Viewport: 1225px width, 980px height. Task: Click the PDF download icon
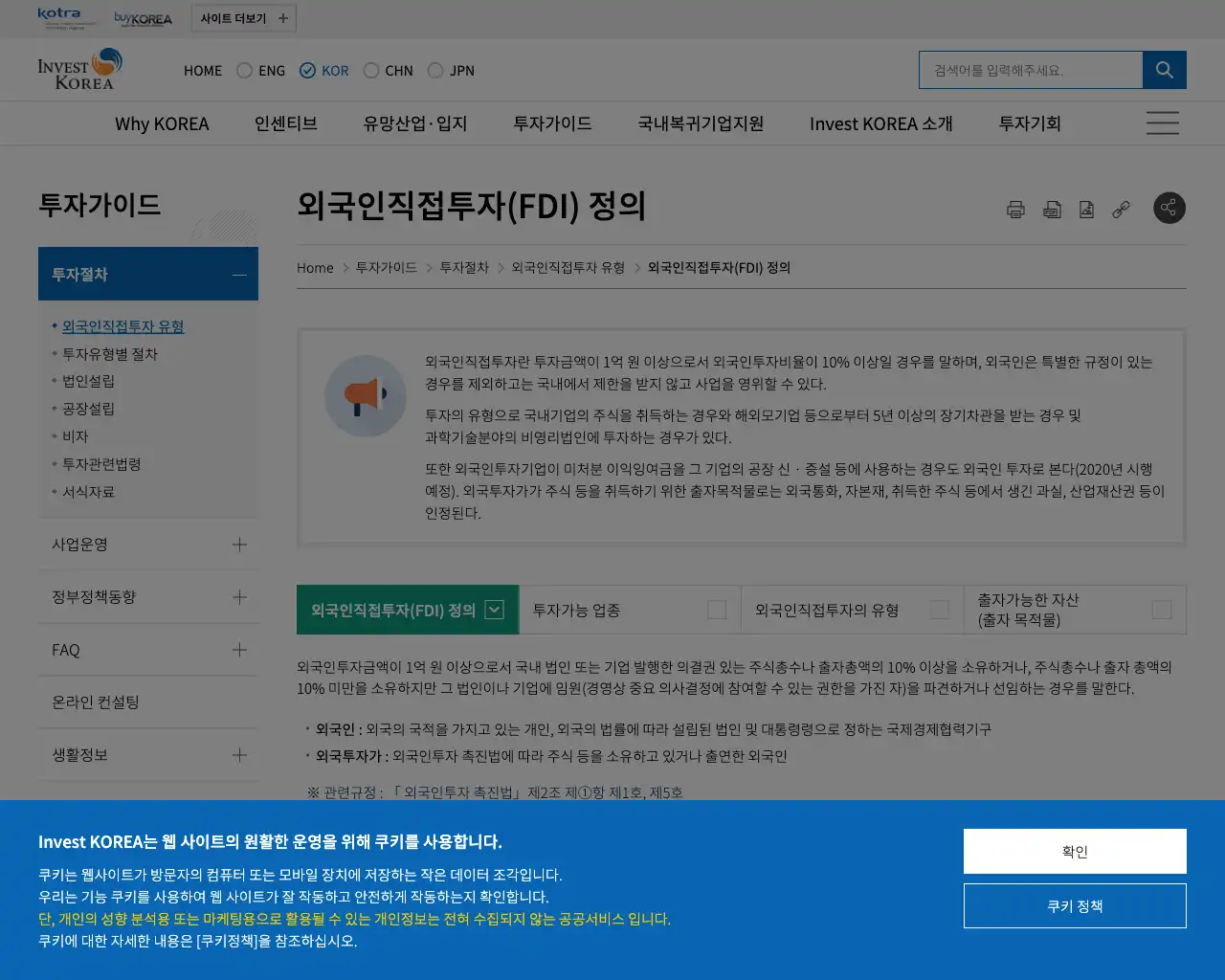click(1051, 208)
